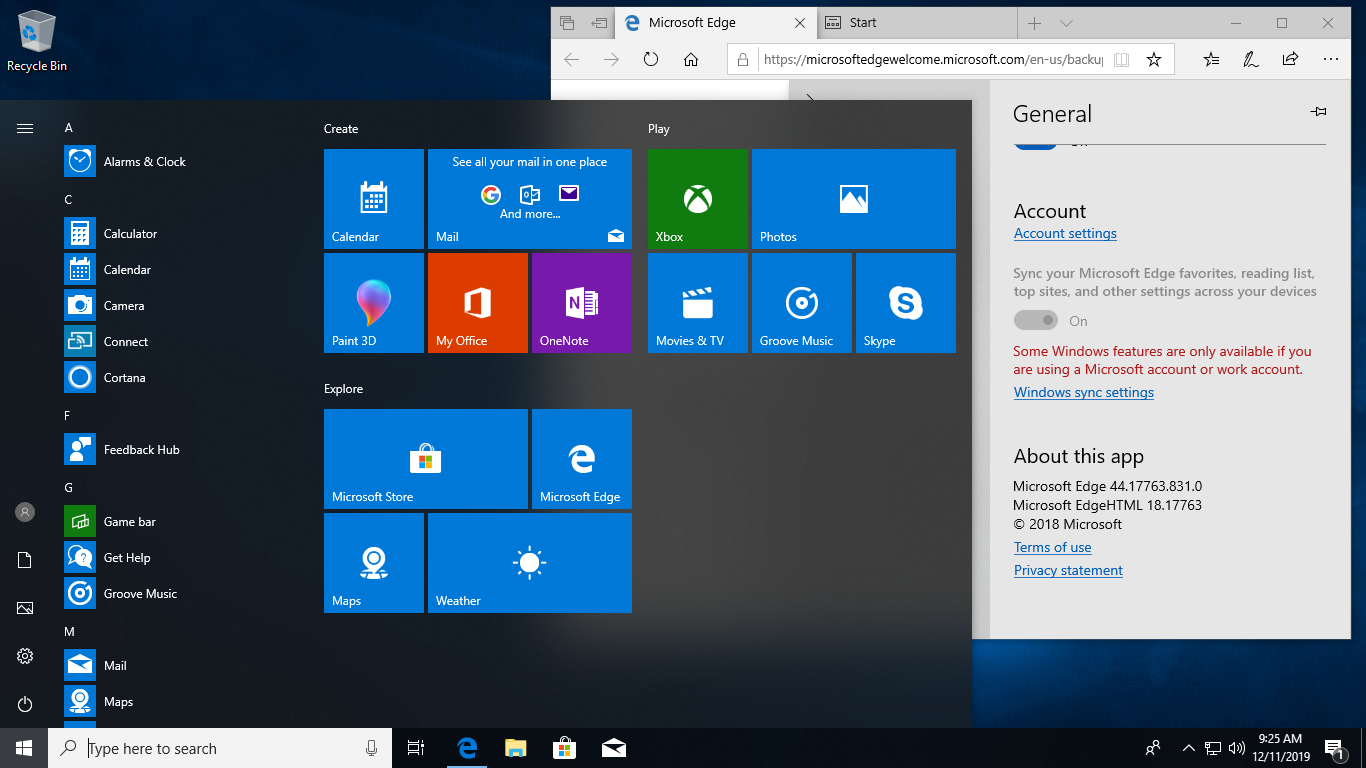
Task: Open Documents from Start sidebar
Action: pyautogui.click(x=25, y=560)
